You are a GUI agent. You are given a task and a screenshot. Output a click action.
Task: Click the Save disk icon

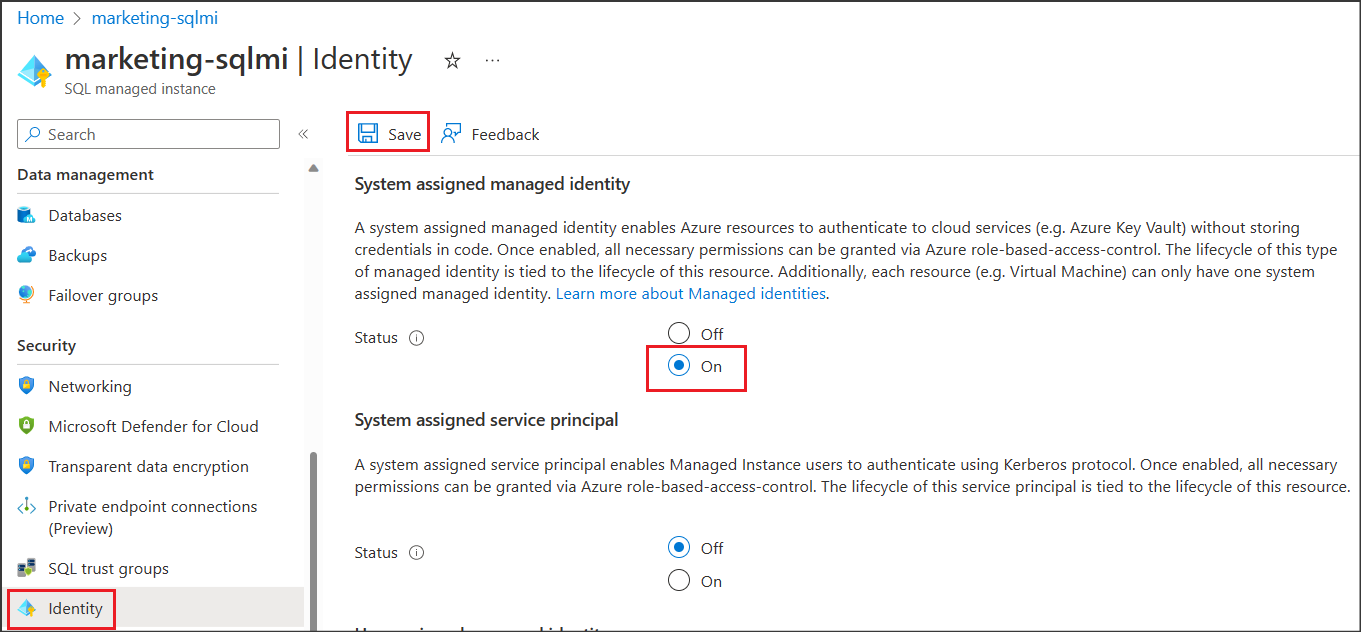pos(368,134)
